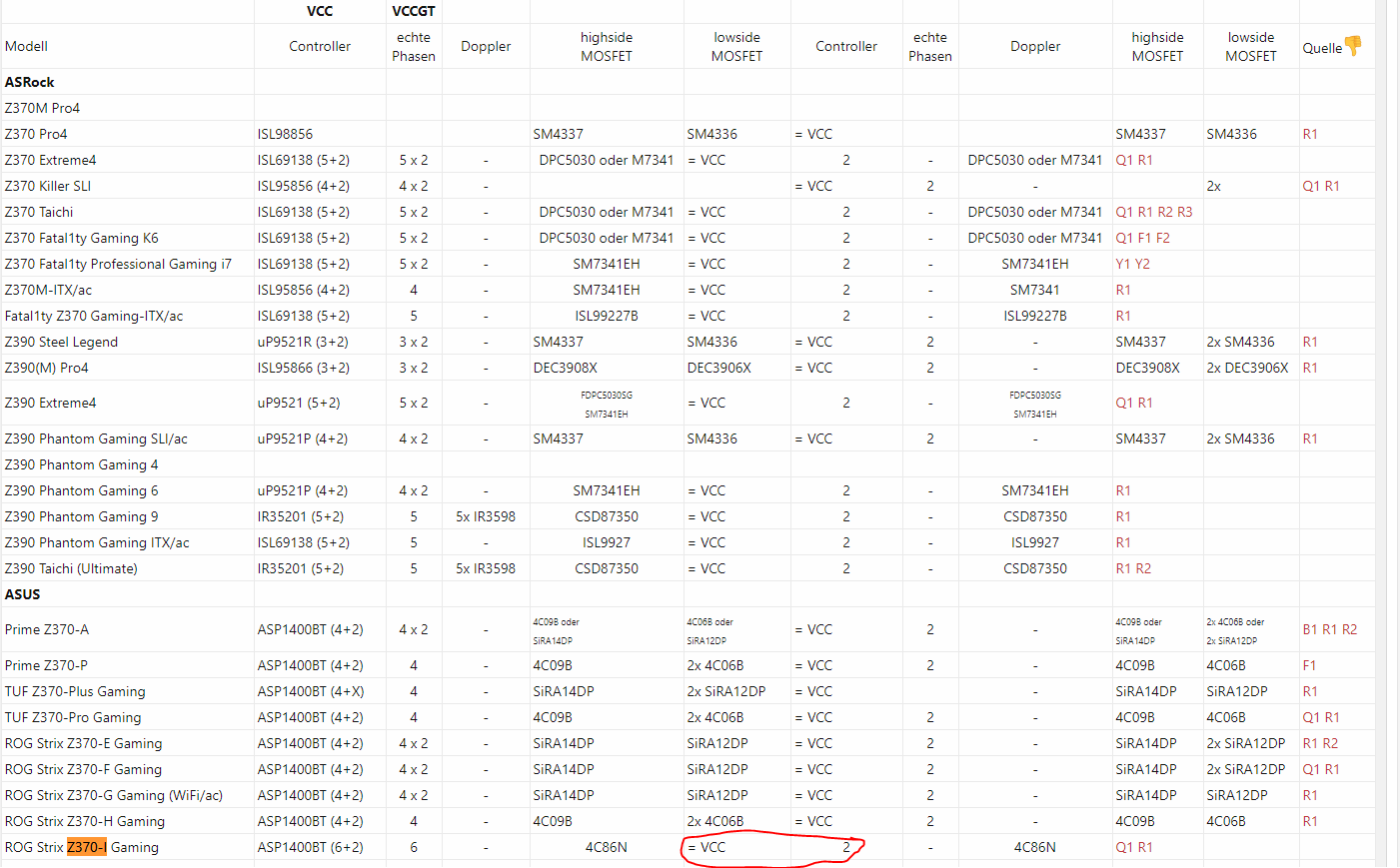This screenshot has width=1400, height=868.
Task: Click the DEC3906X lowside cell under VCC
Action: 736,368
